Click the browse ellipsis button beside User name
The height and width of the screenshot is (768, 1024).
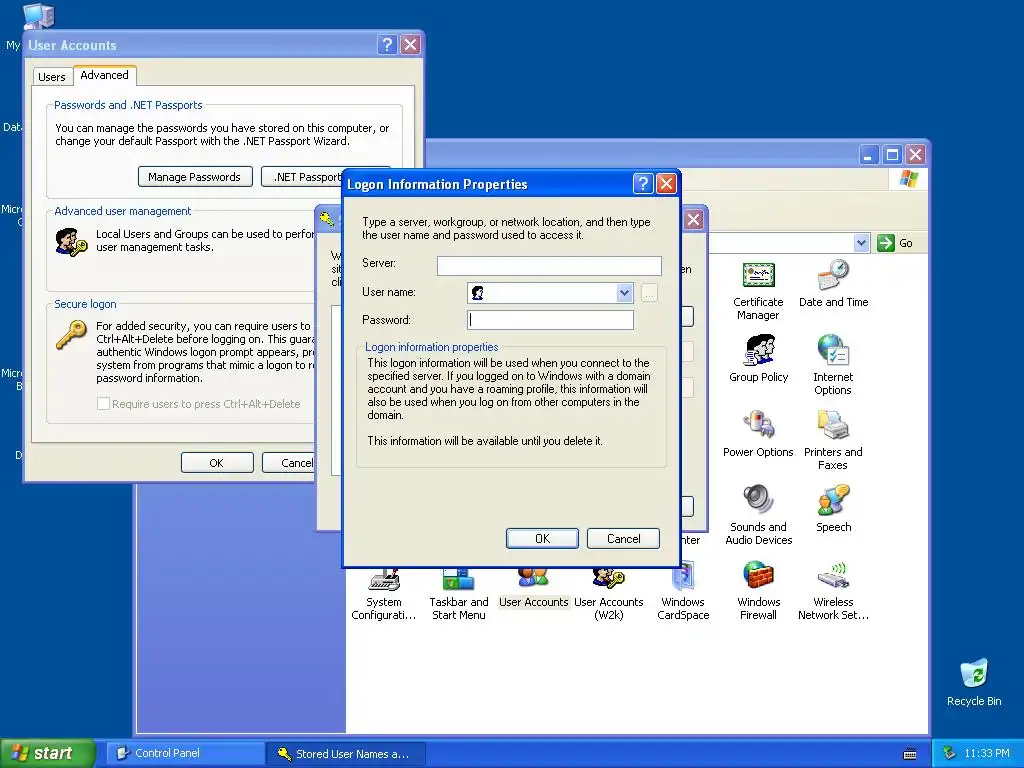pyautogui.click(x=648, y=293)
